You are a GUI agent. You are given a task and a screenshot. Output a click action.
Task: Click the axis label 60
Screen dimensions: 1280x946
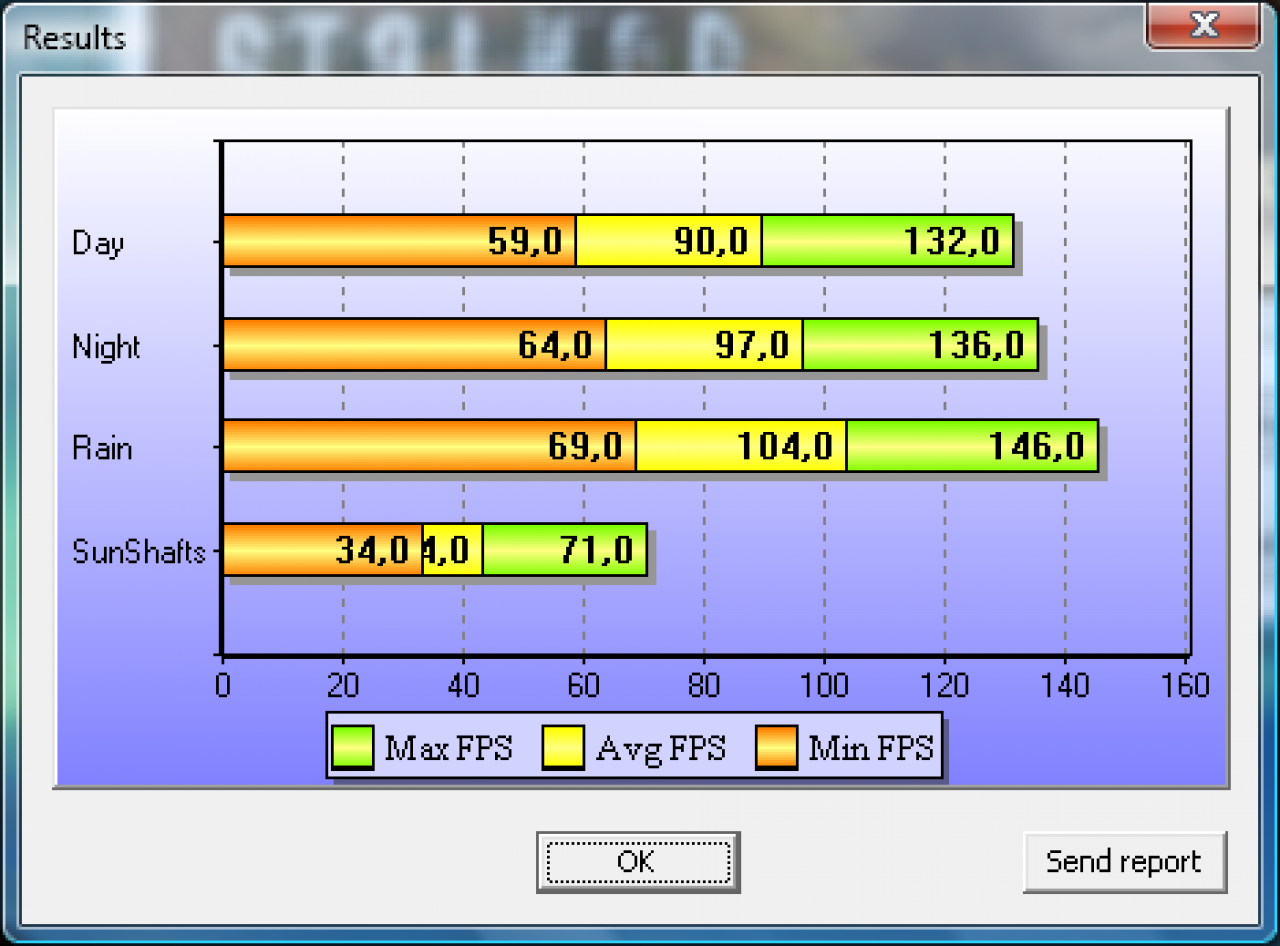[x=584, y=685]
